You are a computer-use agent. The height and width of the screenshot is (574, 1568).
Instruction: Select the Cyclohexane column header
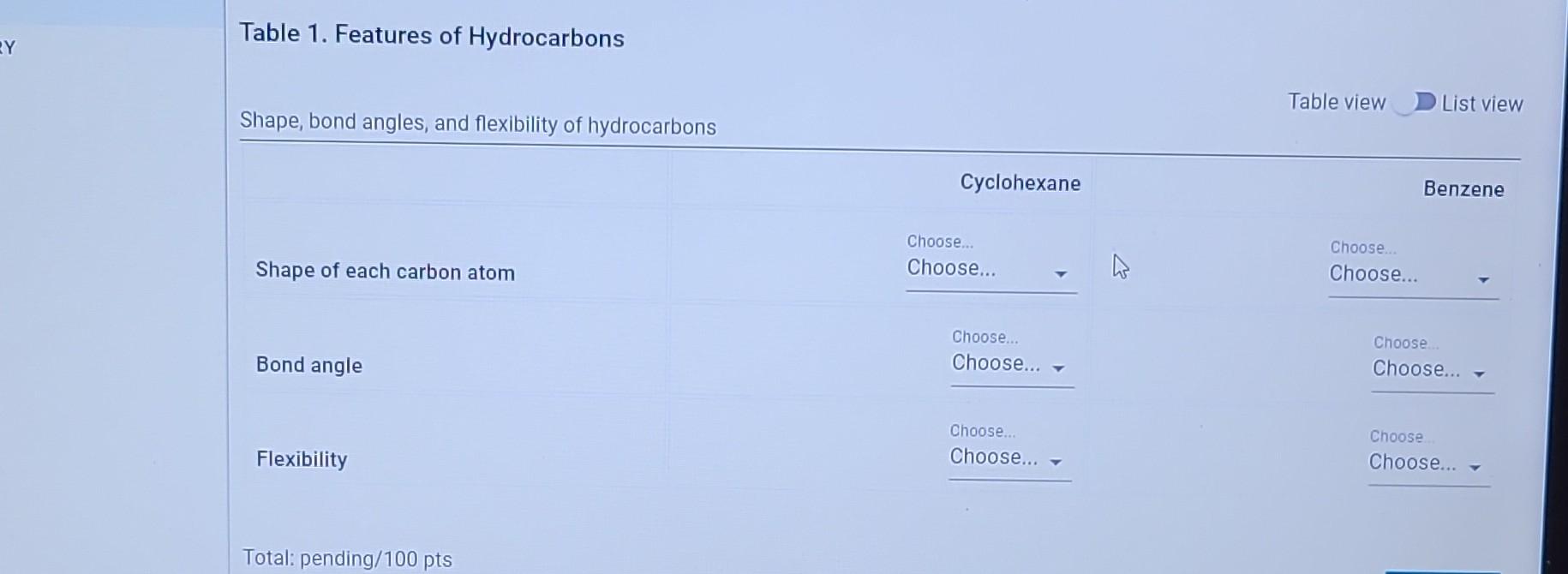pos(1020,183)
